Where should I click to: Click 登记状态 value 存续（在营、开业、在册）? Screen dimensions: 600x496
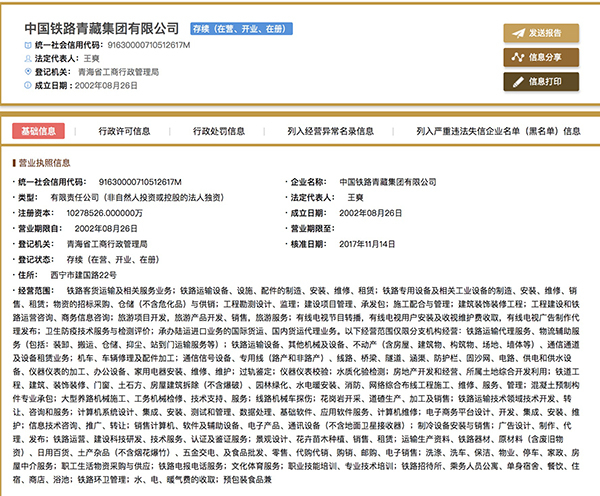[113, 259]
